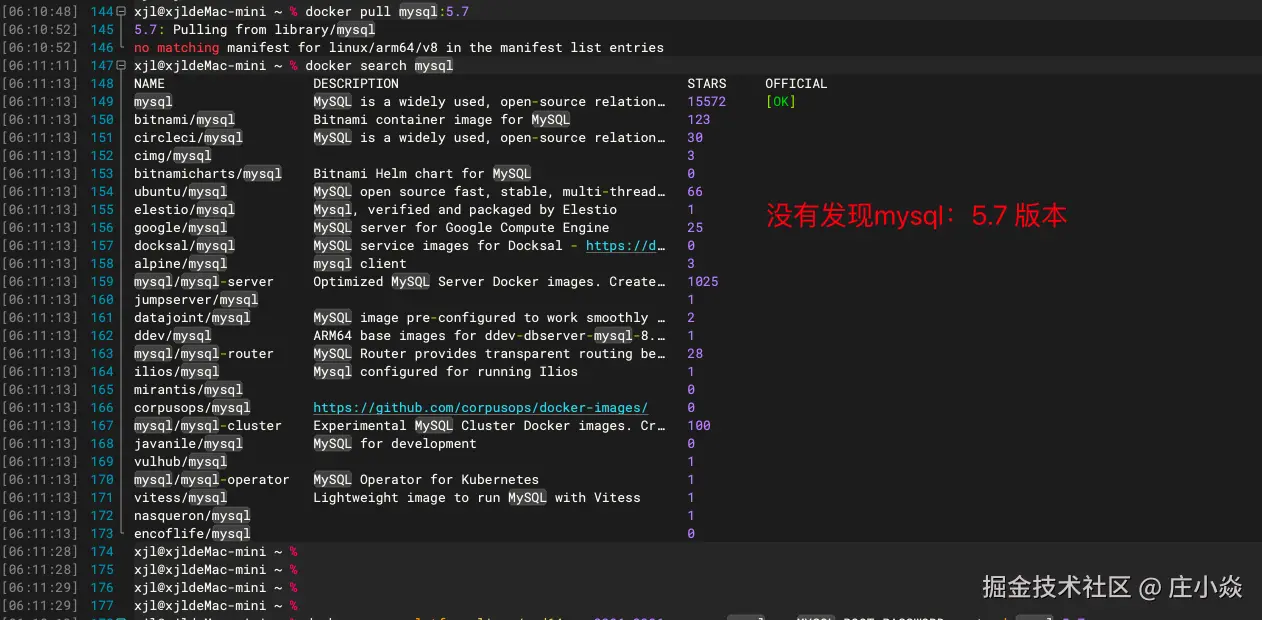
Task: Select the elestio/mysql image name
Action: pos(184,210)
